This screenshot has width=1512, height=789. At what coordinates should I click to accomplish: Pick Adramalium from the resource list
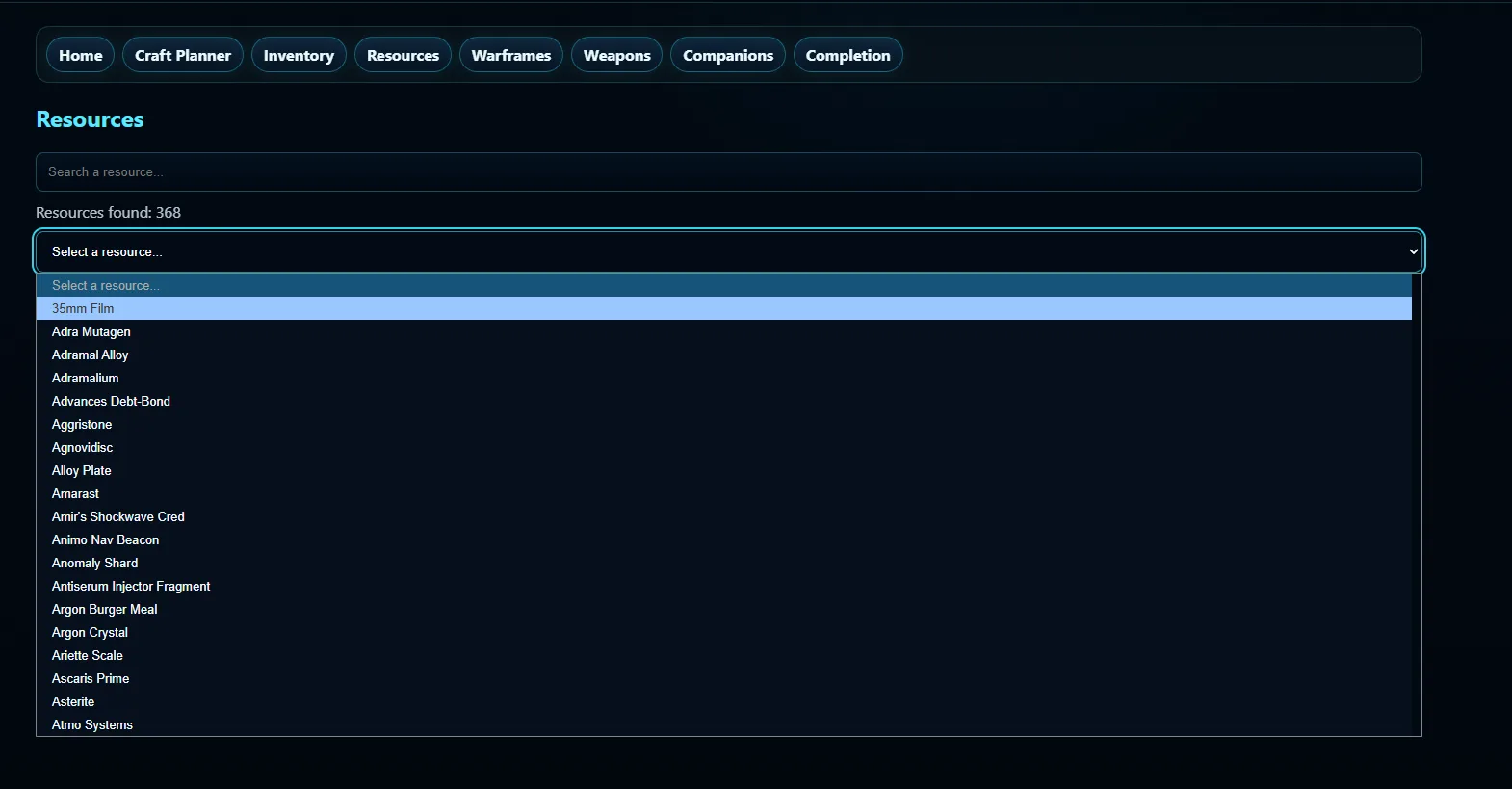pos(724,378)
